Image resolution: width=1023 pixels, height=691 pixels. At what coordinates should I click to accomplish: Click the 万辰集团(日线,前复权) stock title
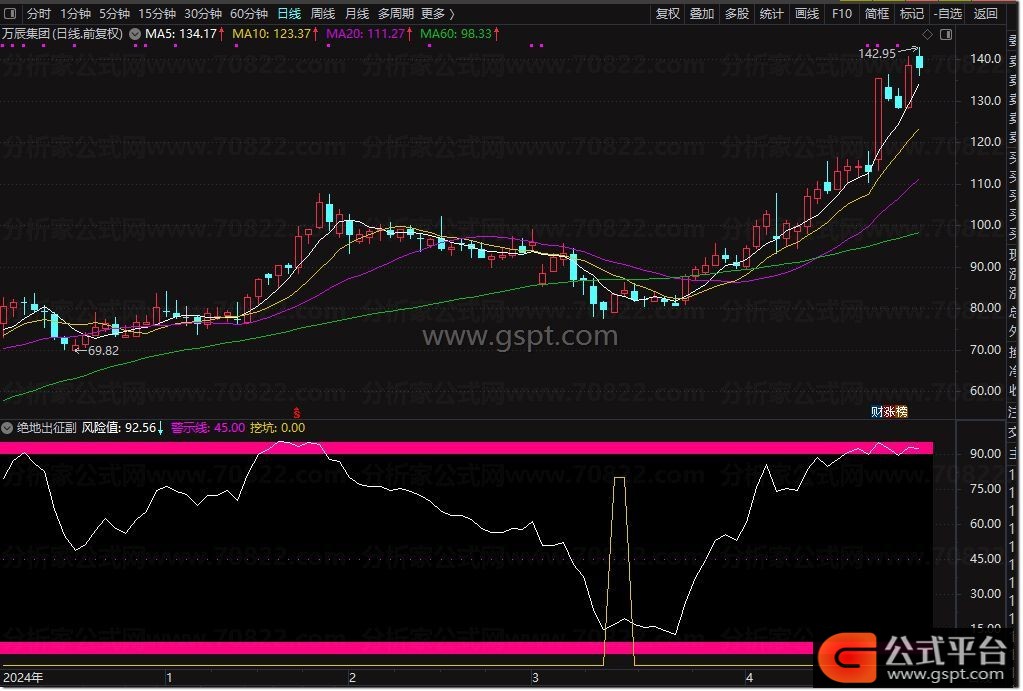[63, 33]
